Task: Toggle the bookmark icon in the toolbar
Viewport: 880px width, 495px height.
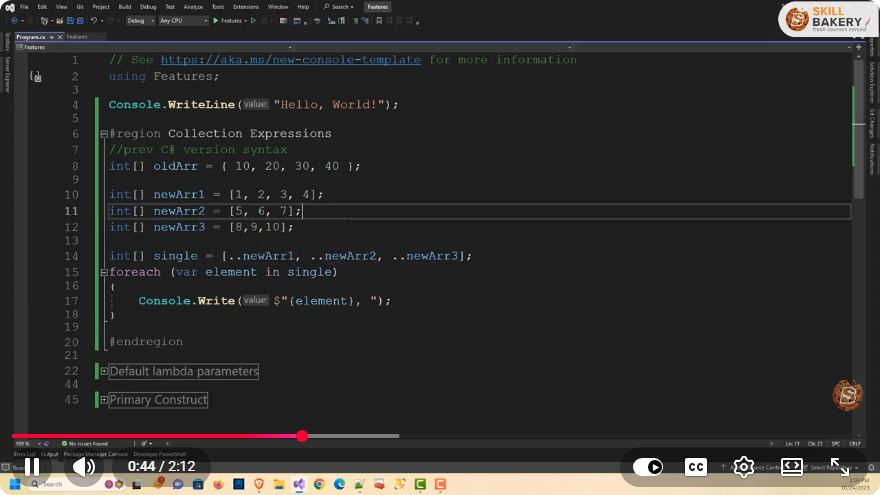Action: 379,21
